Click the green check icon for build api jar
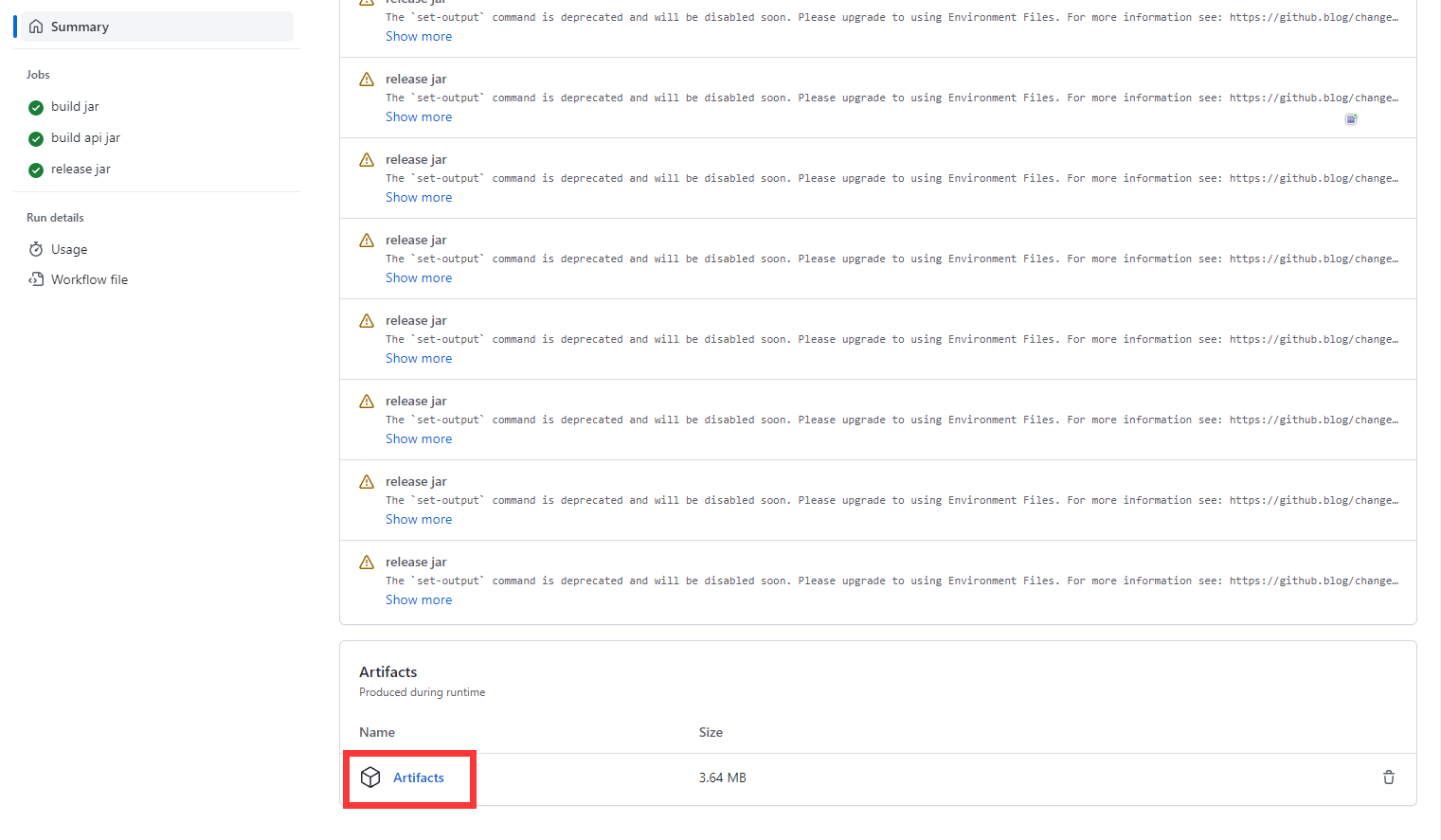The height and width of the screenshot is (840, 1441). [x=36, y=138]
